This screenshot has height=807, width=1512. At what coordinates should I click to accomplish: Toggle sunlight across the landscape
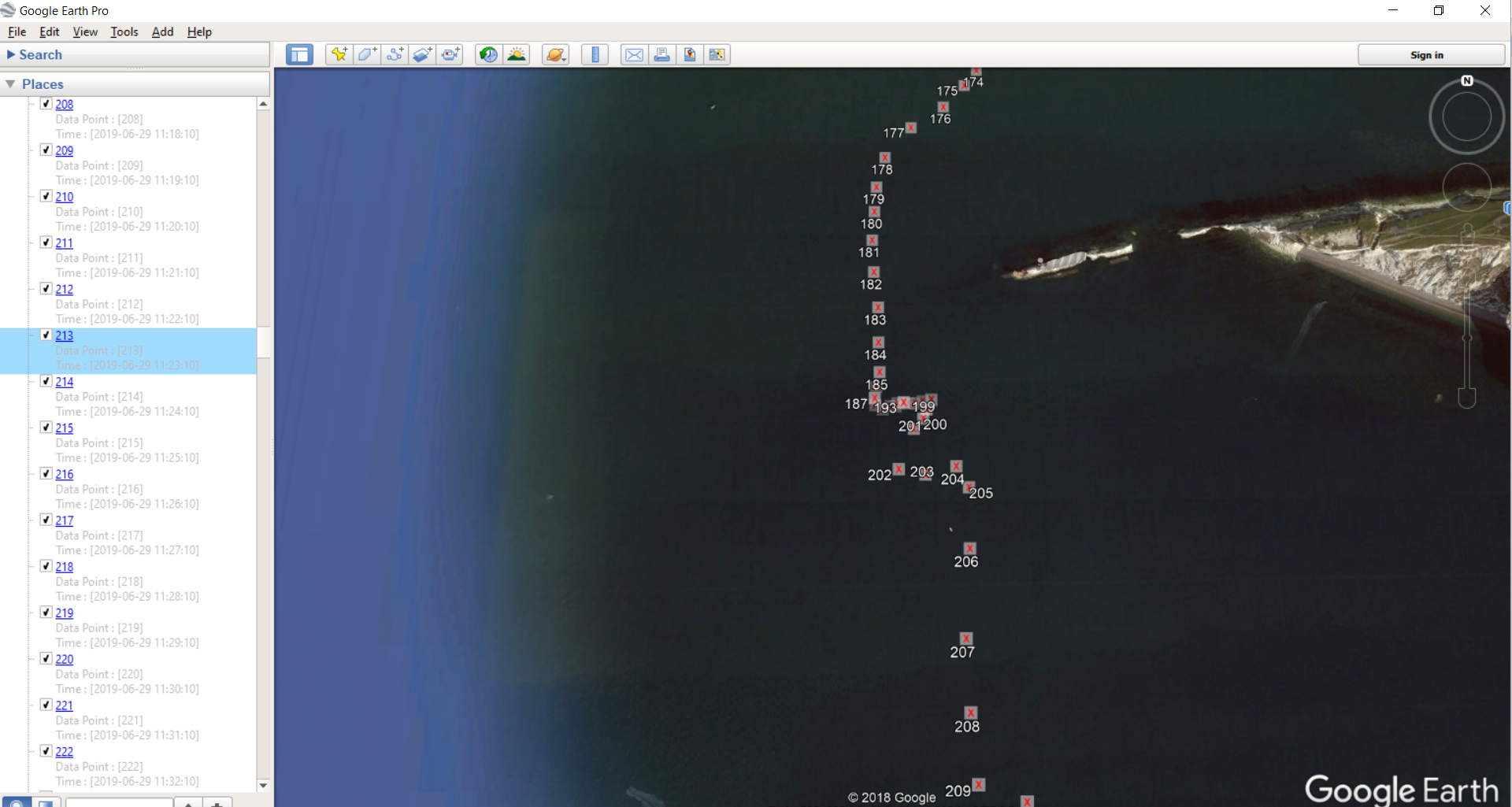[517, 55]
